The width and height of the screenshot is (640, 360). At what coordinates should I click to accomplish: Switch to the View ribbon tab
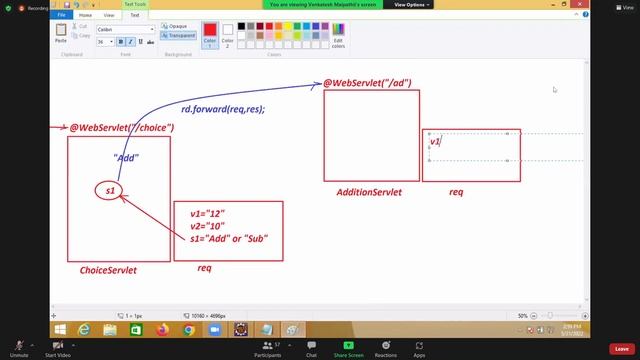click(x=109, y=15)
